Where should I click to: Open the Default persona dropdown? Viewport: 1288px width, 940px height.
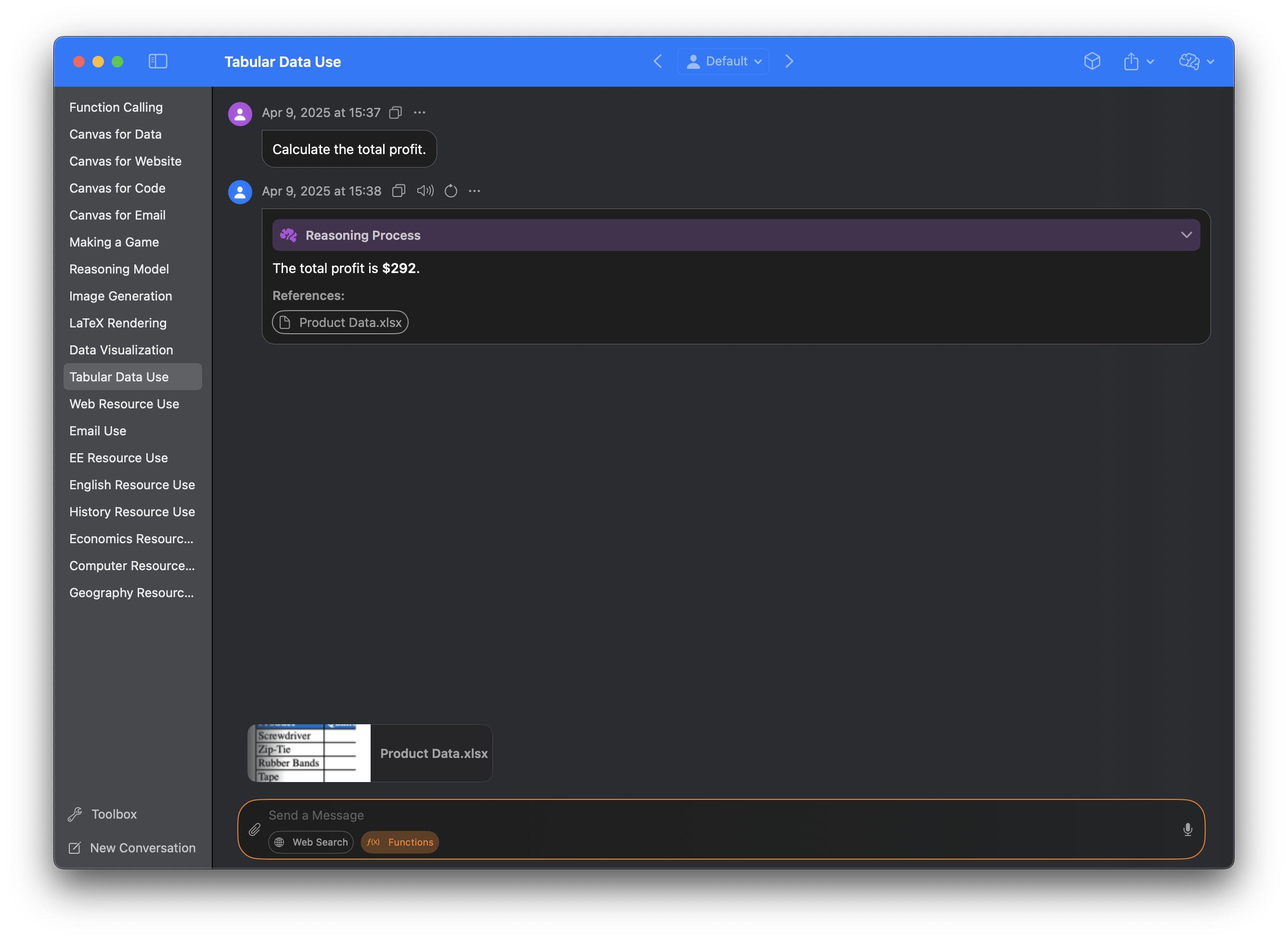[723, 62]
